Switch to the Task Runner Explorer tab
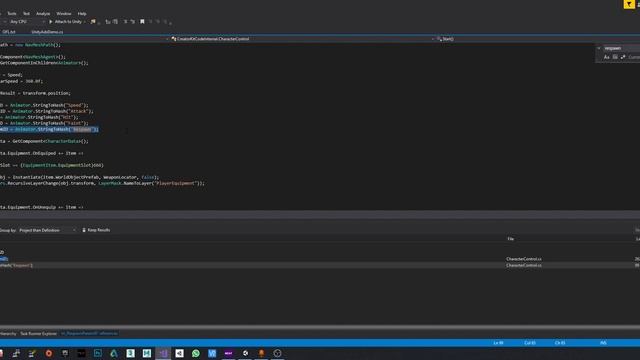The image size is (640, 360). 38,333
